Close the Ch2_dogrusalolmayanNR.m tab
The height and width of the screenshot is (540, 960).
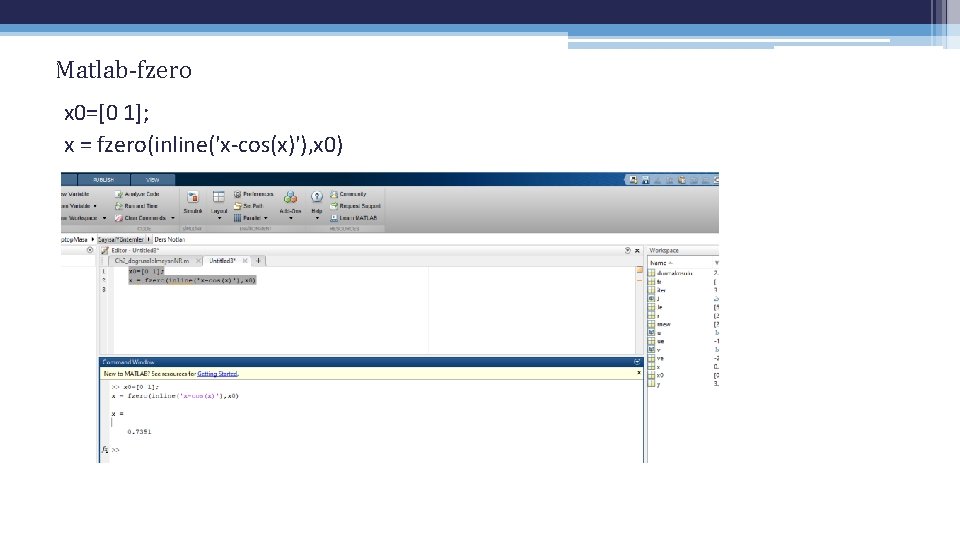198,261
